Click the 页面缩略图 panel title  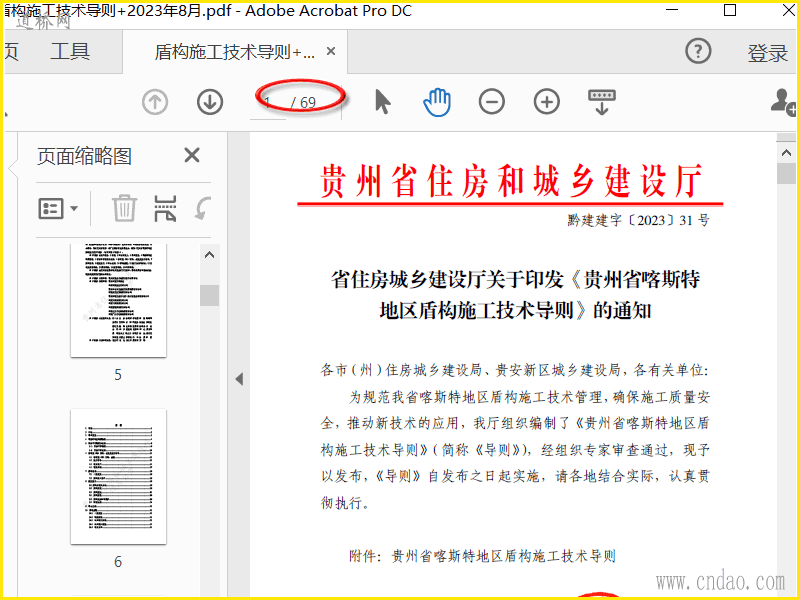[x=84, y=156]
